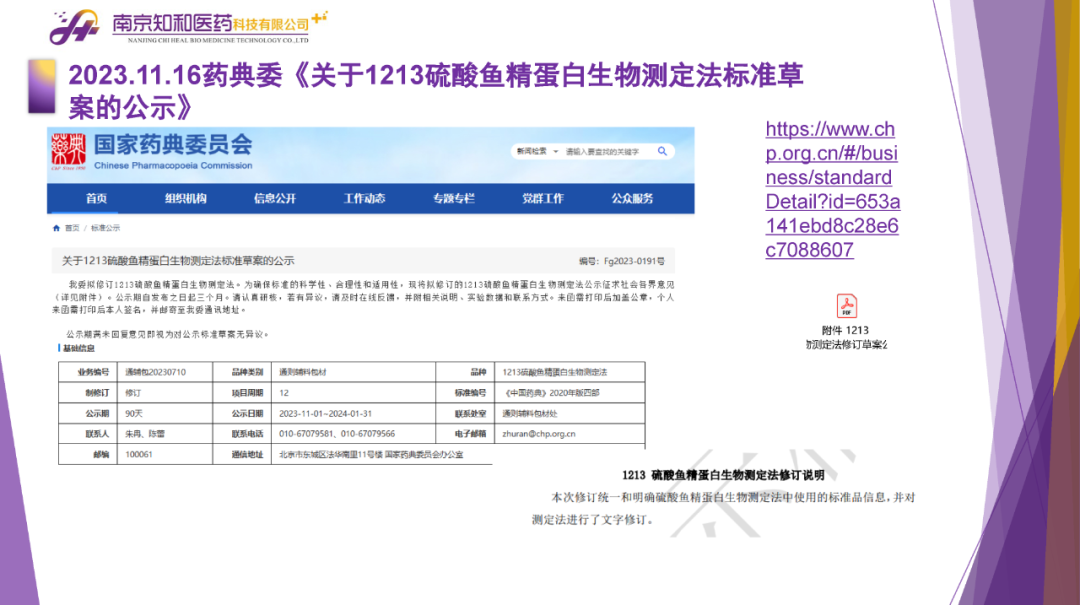Open the 专题专栏 navigation item

pos(453,198)
